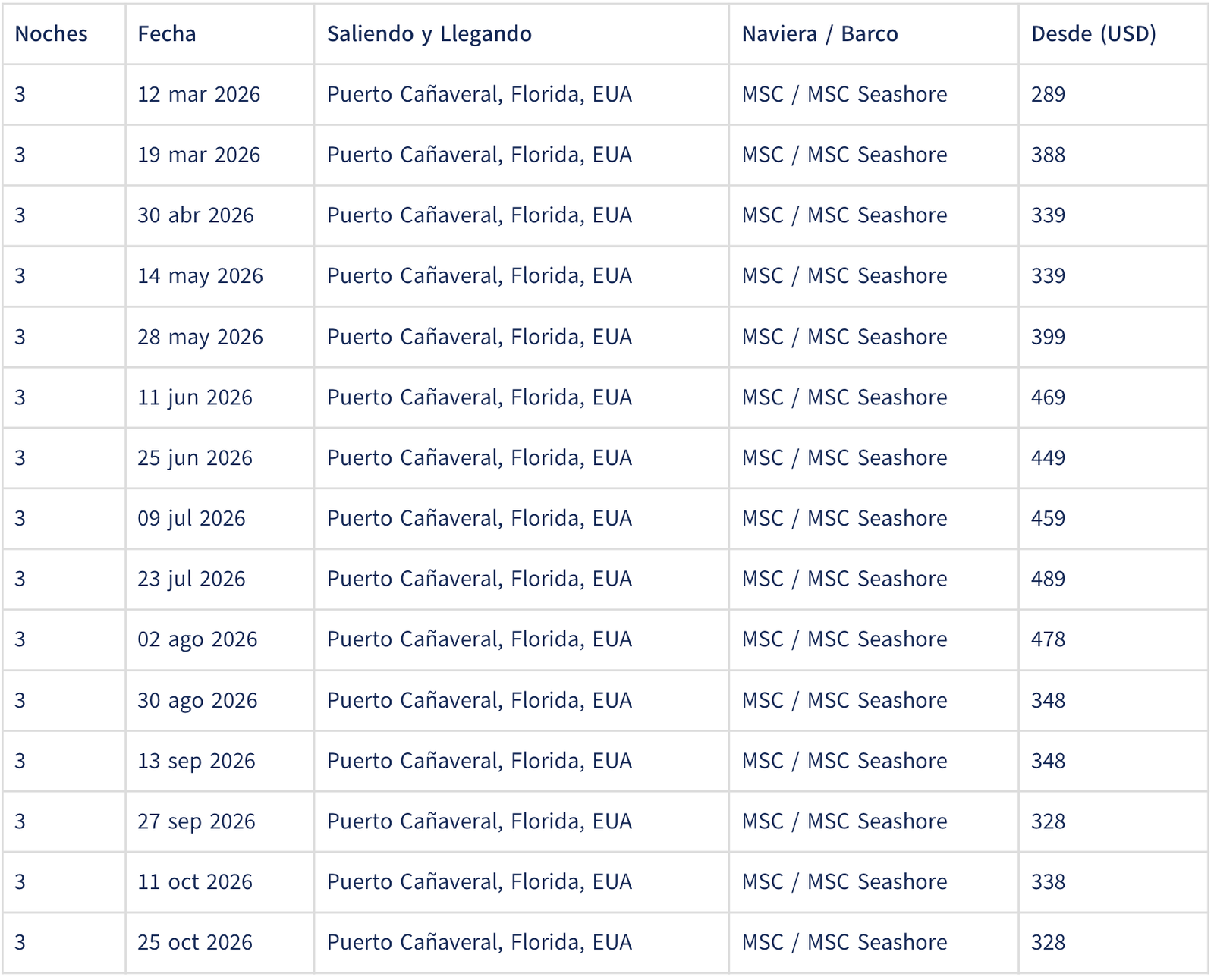Click price 489 for 23 jul
The image size is (1214, 980).
[x=1049, y=579]
